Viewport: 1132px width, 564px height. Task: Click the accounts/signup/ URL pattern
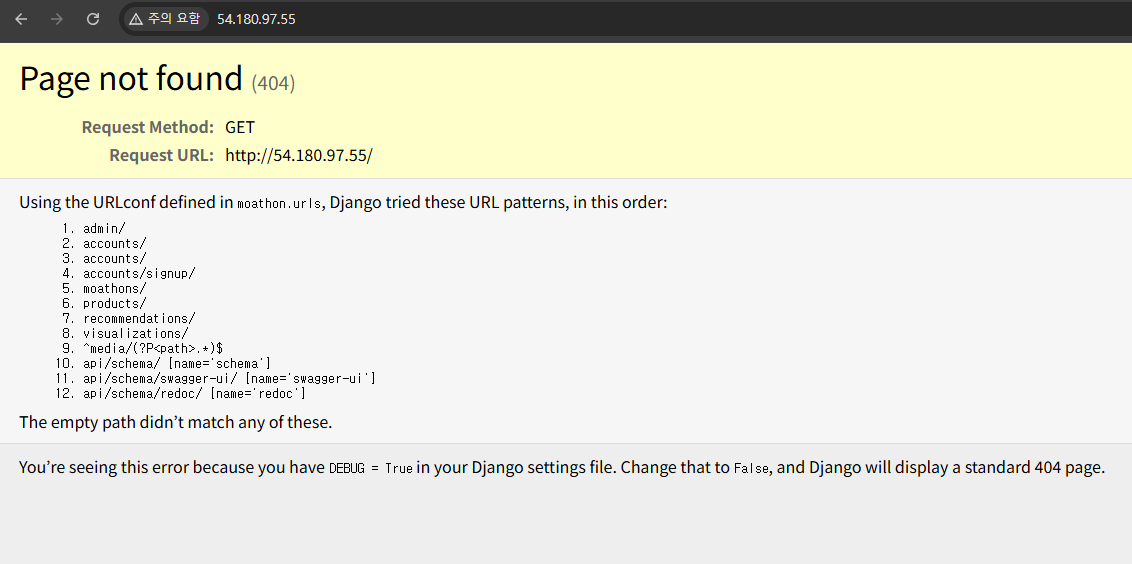pyautogui.click(x=139, y=273)
